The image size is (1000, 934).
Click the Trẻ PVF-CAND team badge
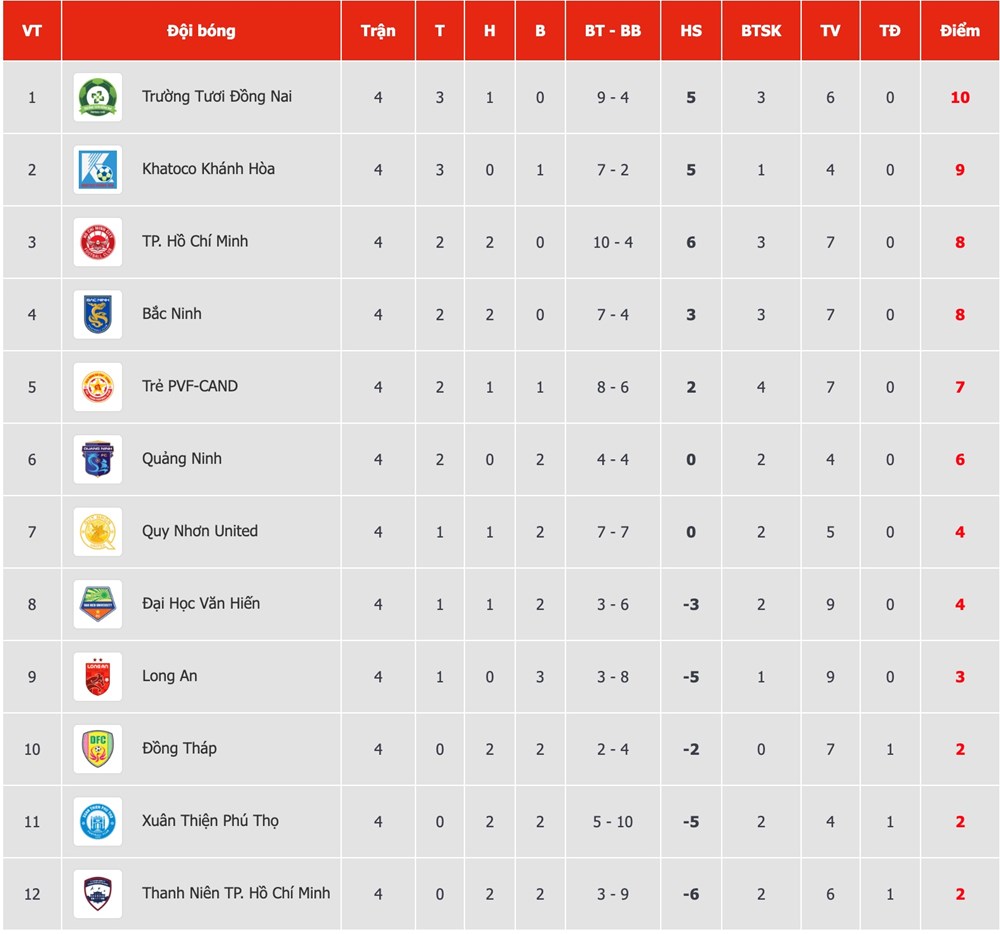[x=98, y=387]
